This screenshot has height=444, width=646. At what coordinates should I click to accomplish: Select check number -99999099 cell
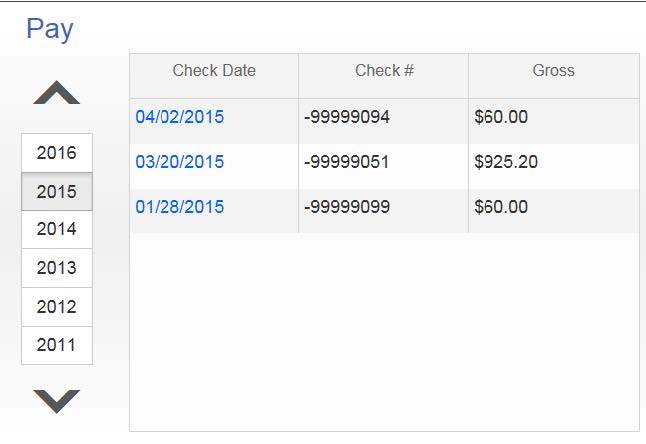tap(346, 208)
